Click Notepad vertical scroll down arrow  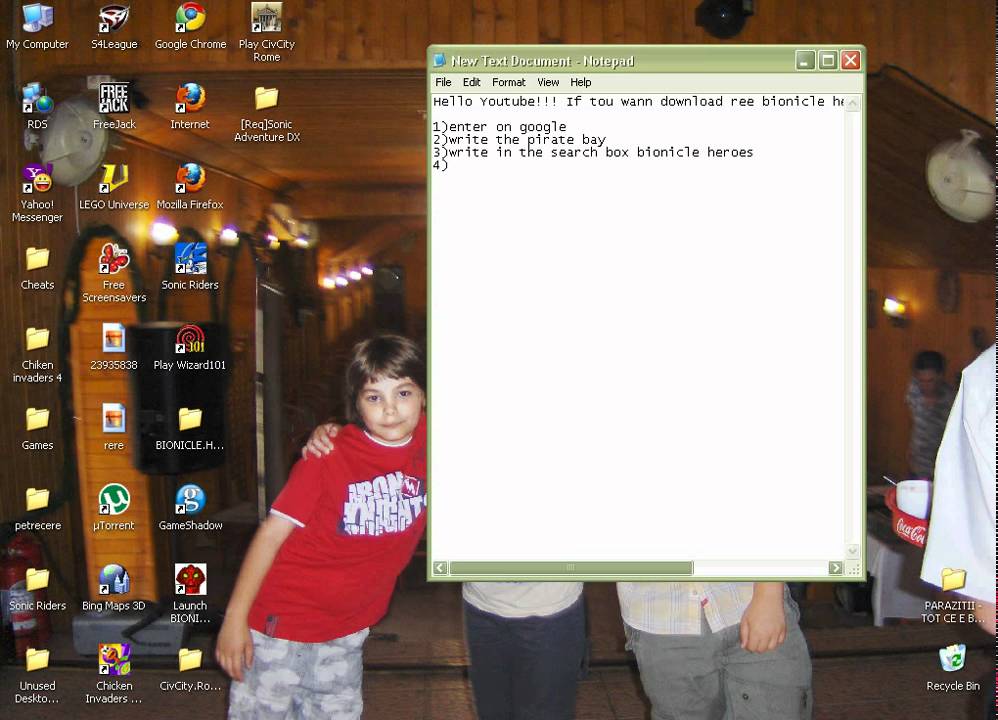853,551
